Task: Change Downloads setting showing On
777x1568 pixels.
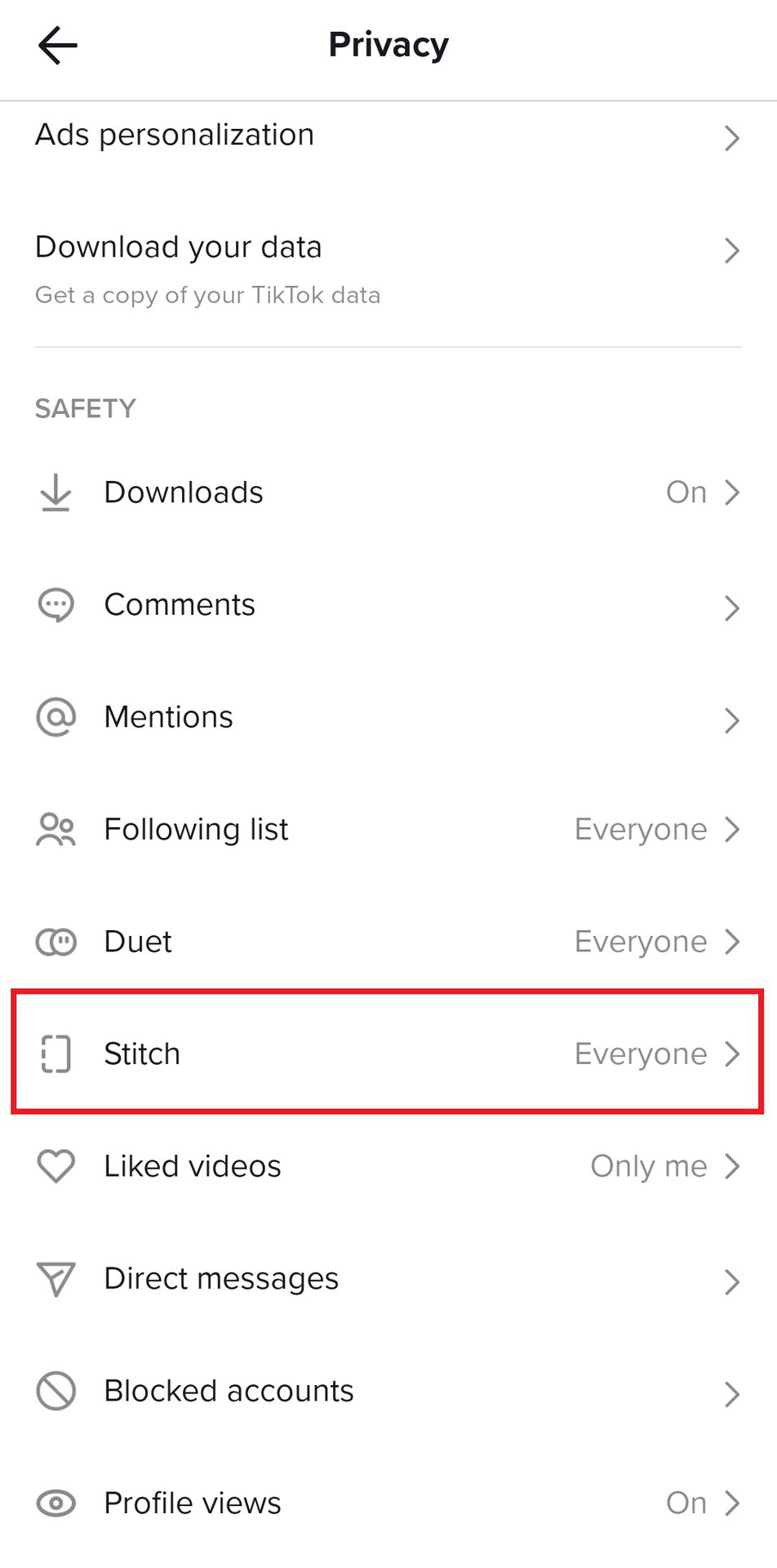Action: click(x=686, y=492)
